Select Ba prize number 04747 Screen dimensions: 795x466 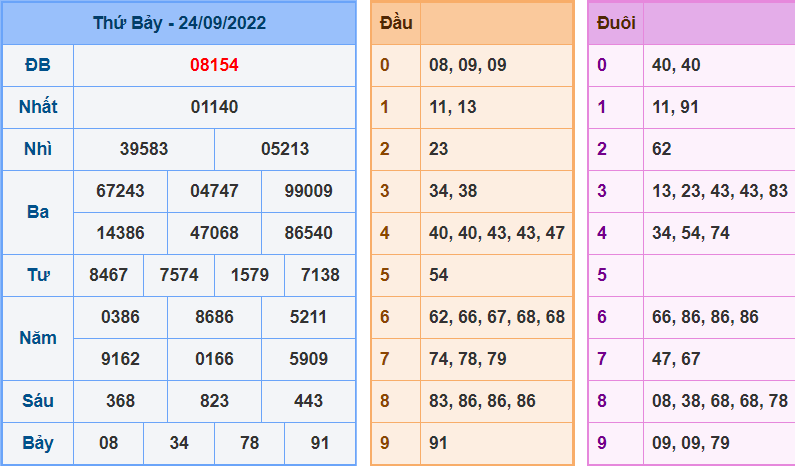point(214,191)
